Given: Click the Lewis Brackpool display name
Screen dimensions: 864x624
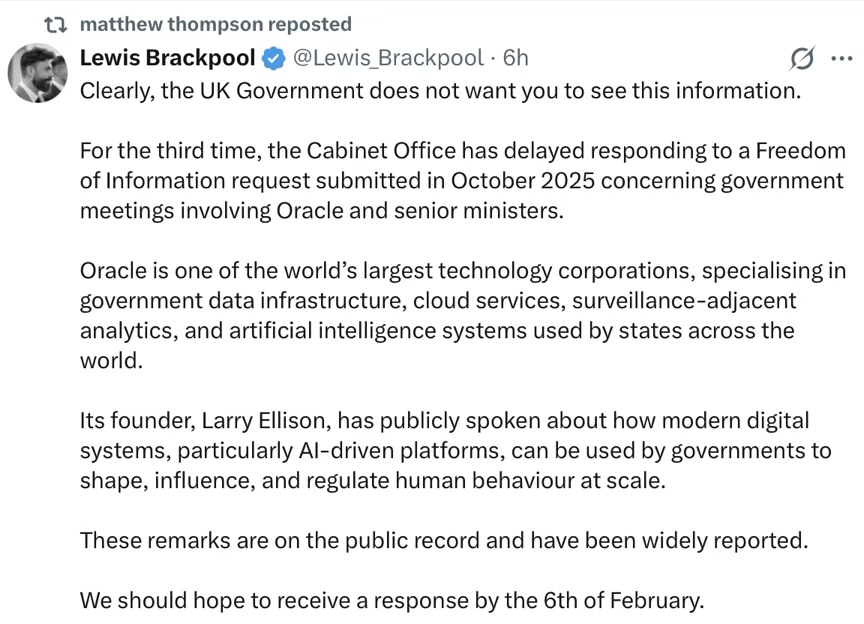Looking at the screenshot, I should (x=167, y=58).
